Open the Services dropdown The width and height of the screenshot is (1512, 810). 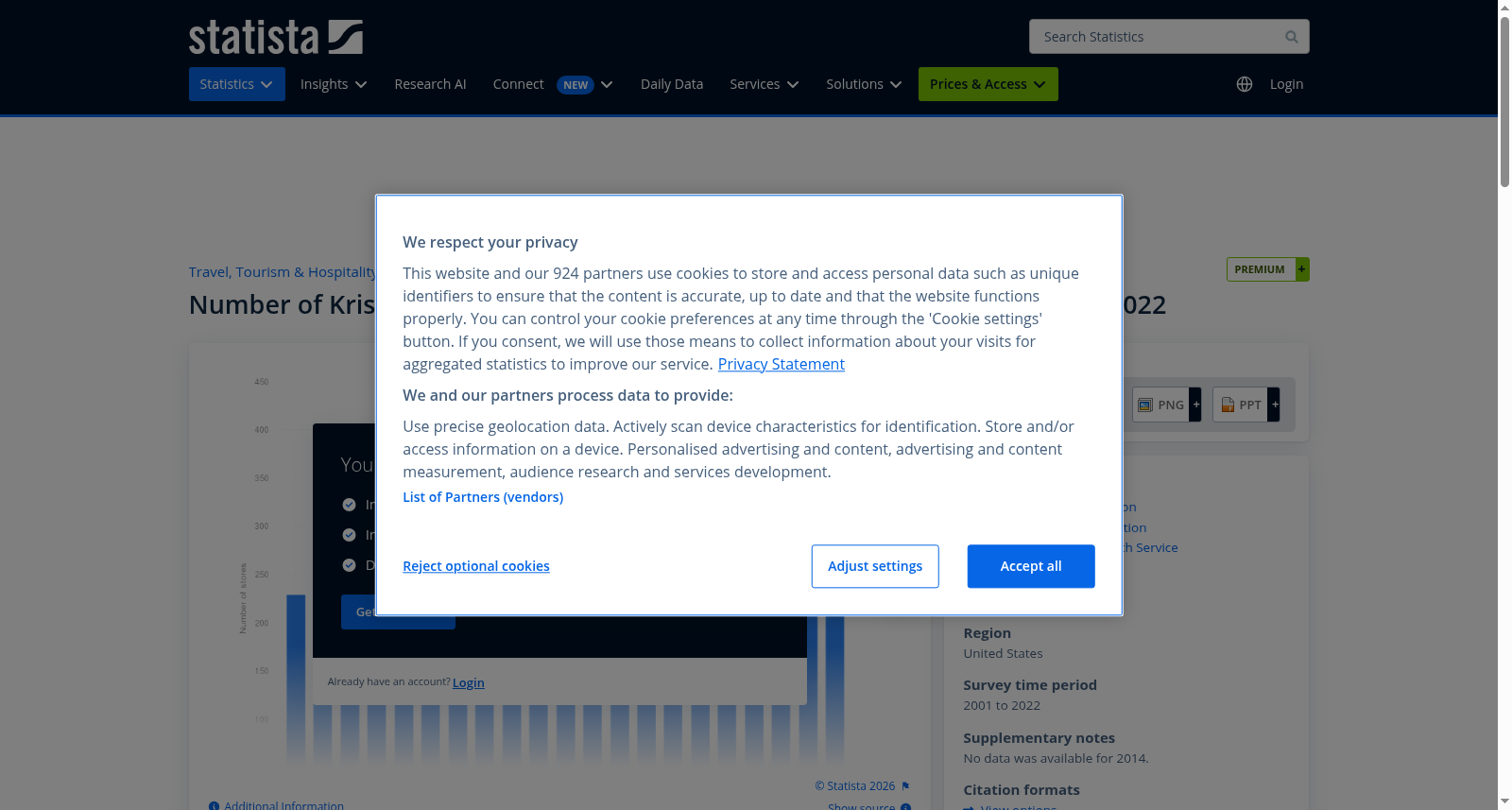[x=765, y=84]
